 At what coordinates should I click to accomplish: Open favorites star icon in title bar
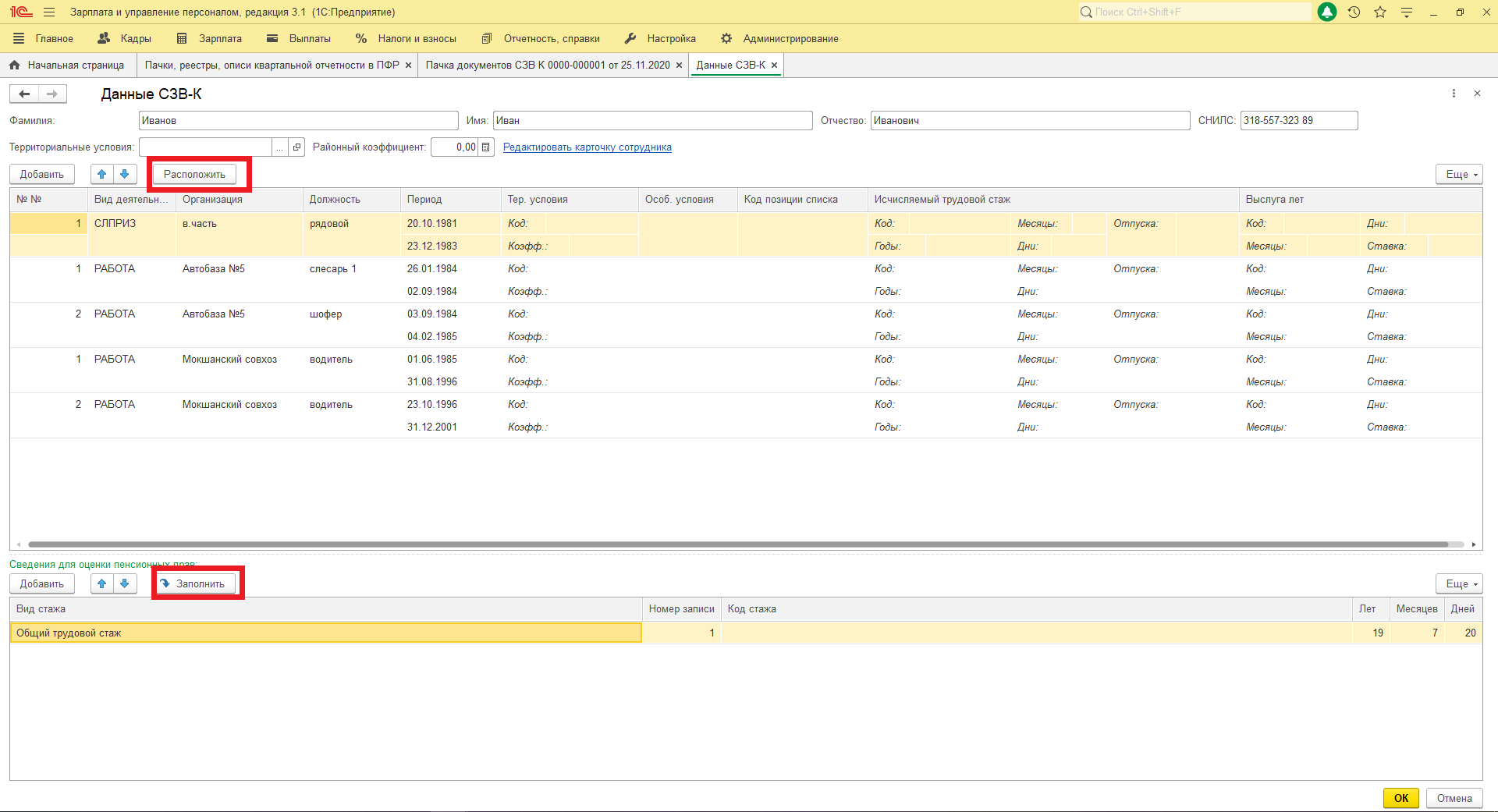(x=1380, y=12)
